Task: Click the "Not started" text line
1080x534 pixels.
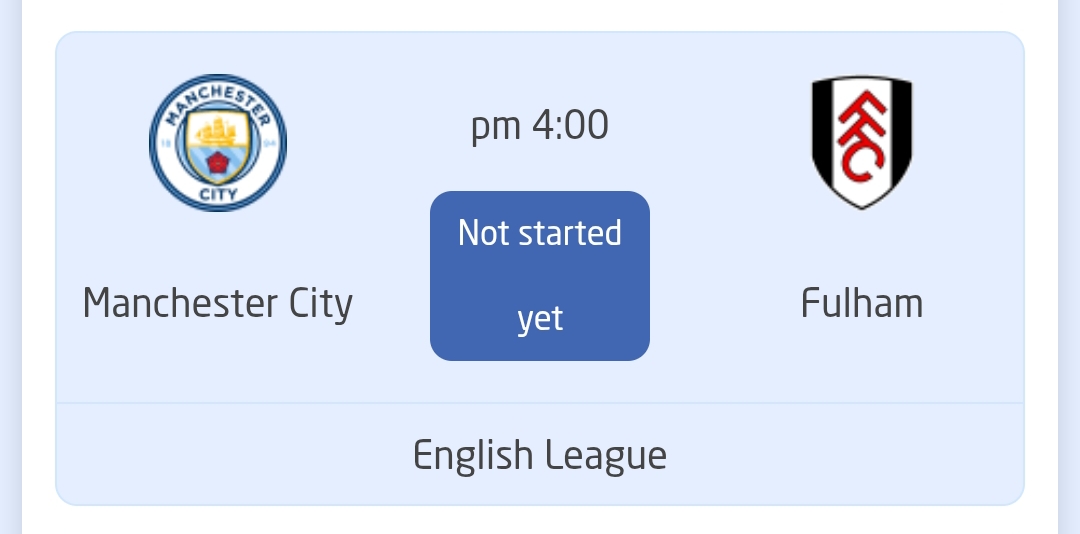Action: [x=540, y=233]
